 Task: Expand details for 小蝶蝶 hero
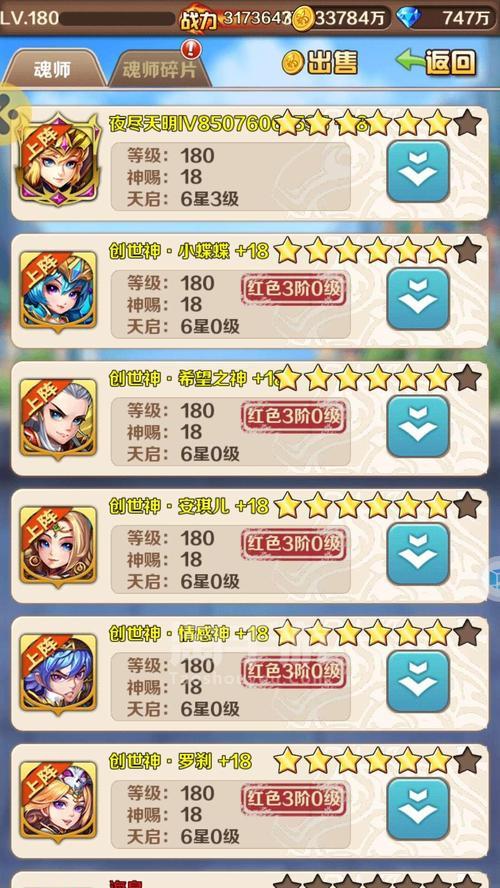point(418,298)
